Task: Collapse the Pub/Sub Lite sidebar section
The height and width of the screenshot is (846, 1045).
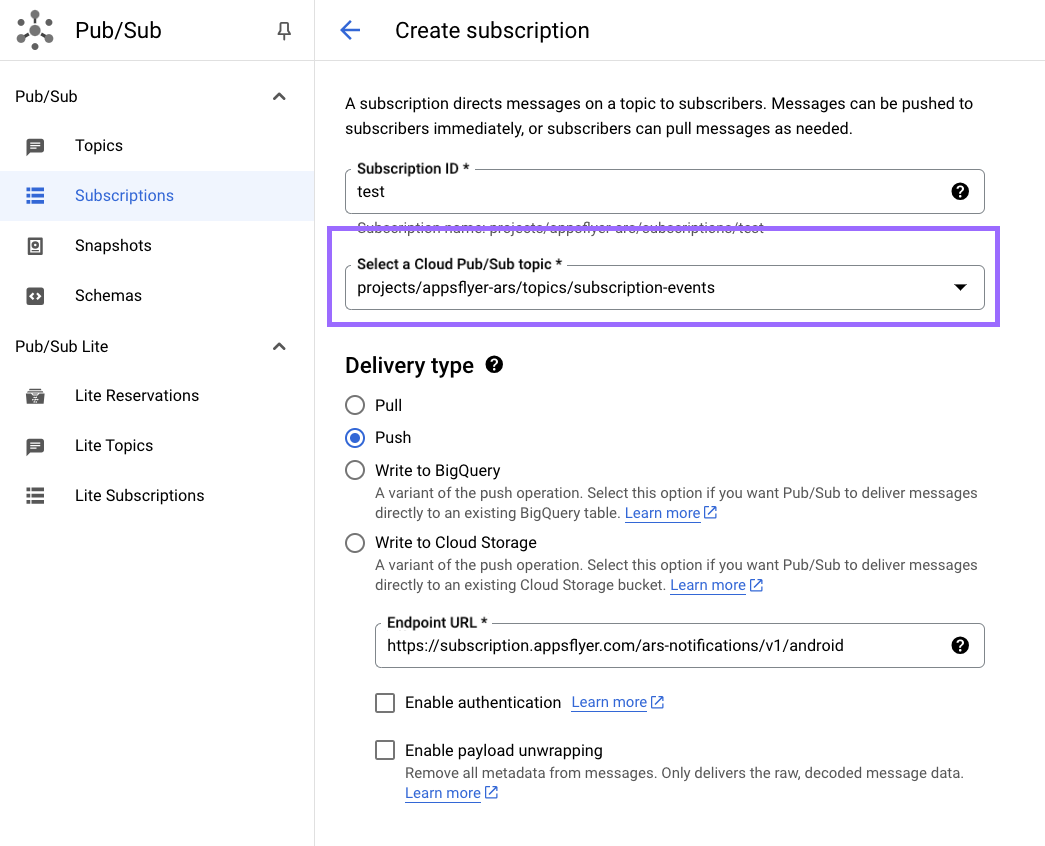Action: pyautogui.click(x=279, y=347)
